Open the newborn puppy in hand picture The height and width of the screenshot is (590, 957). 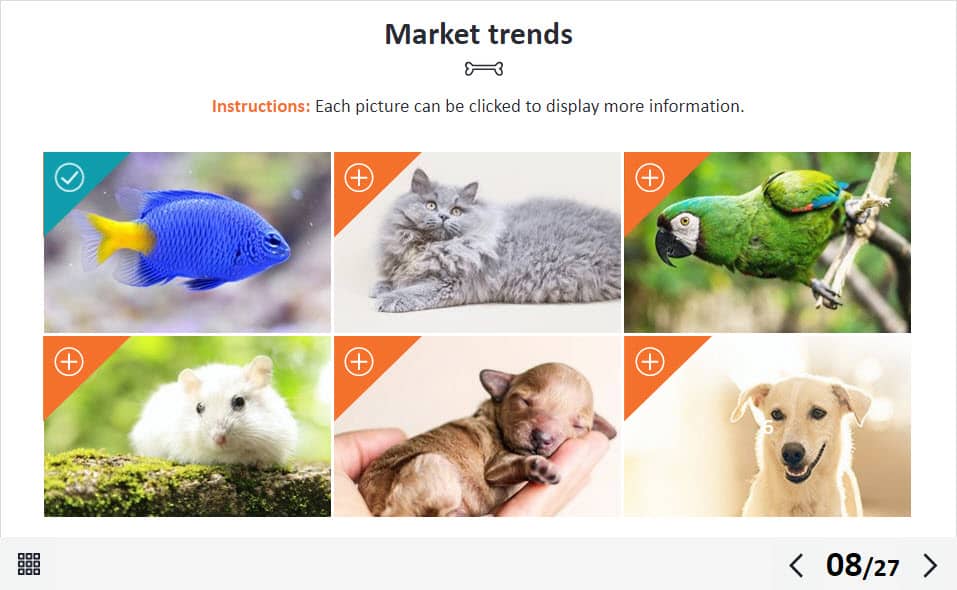coord(477,426)
